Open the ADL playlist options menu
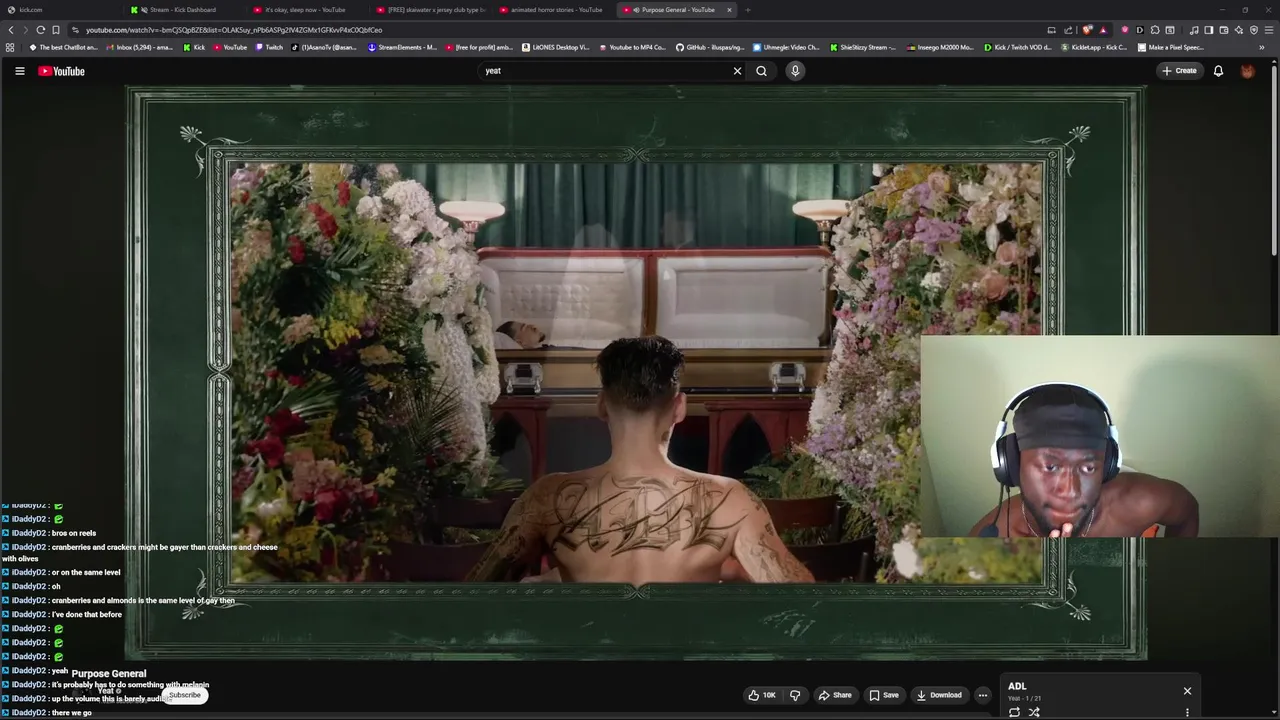Screen dimensions: 1280x720 (x=1187, y=712)
